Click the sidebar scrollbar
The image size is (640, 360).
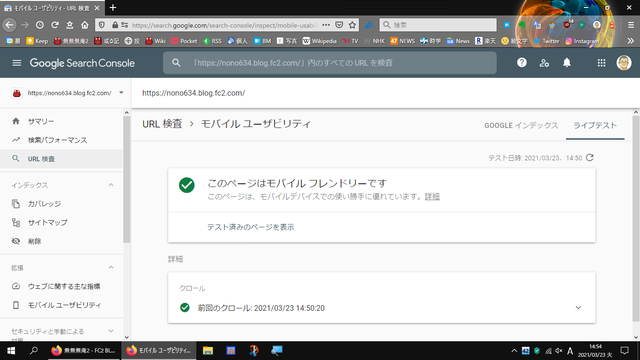[x=127, y=180]
